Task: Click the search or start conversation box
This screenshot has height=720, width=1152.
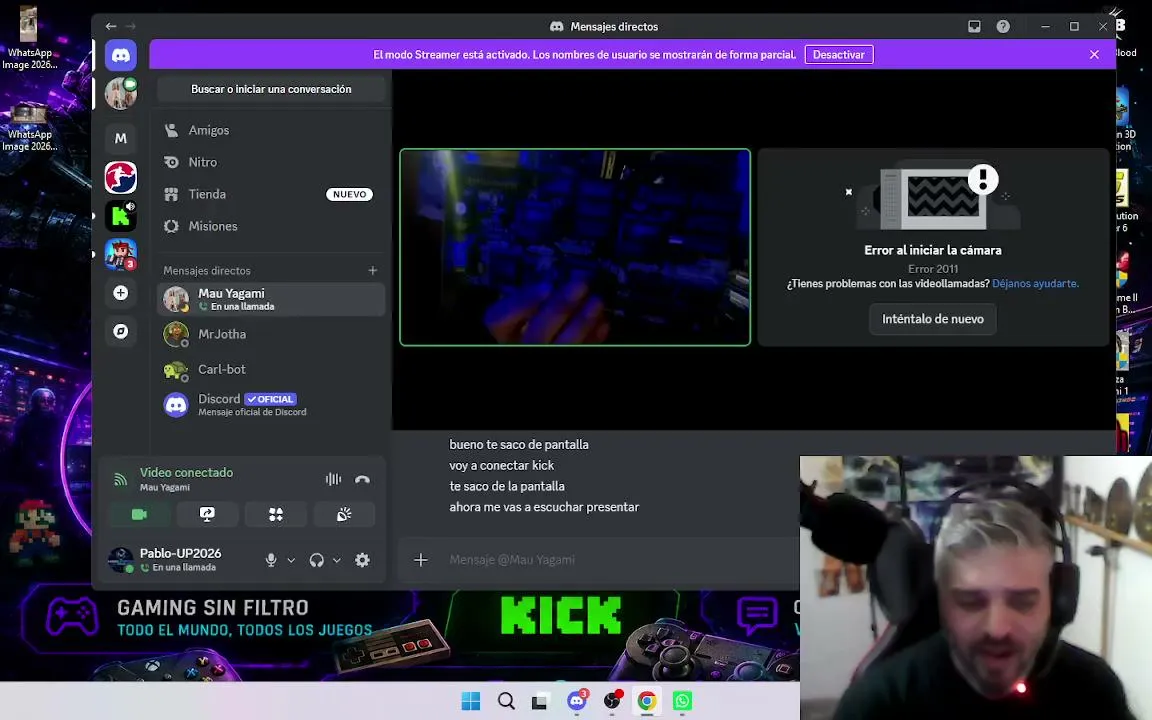Action: [271, 89]
